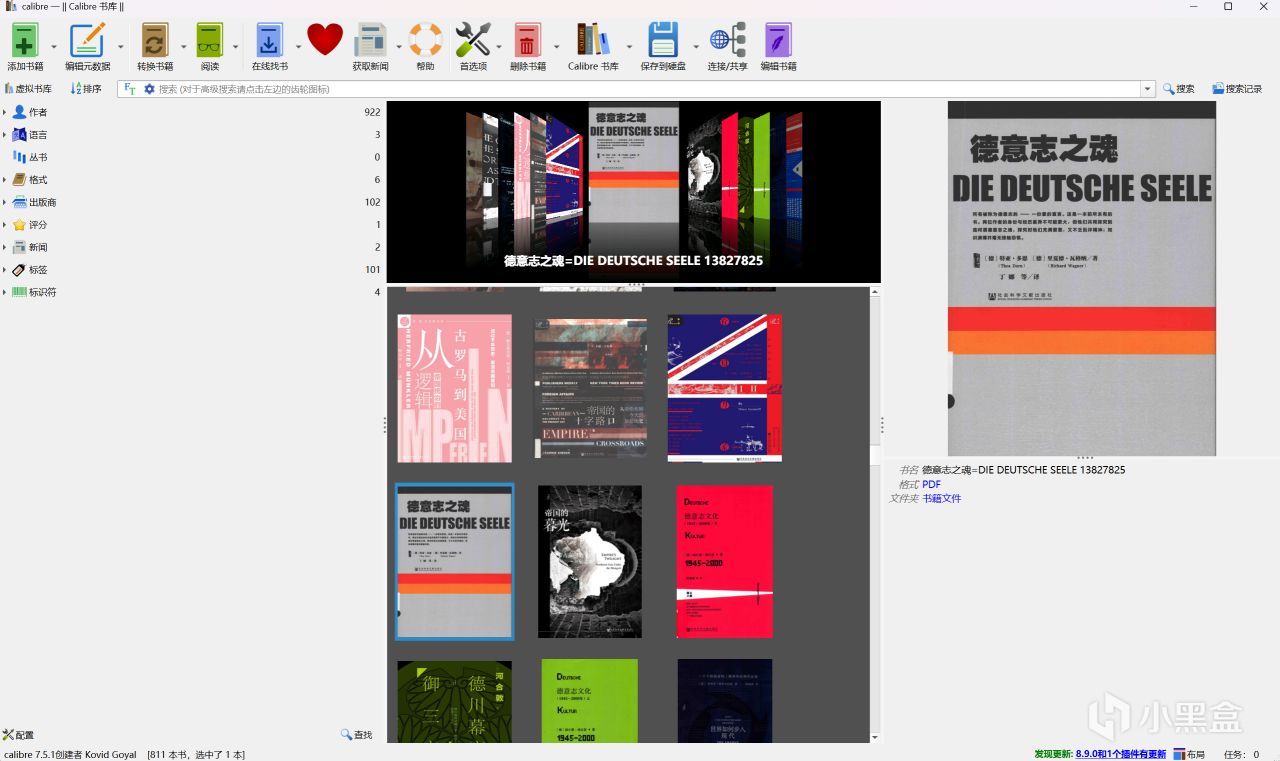Screen dimensions: 1280x761
Task: Open dropdown arrow beside 编辑元数据
Action: coord(121,47)
